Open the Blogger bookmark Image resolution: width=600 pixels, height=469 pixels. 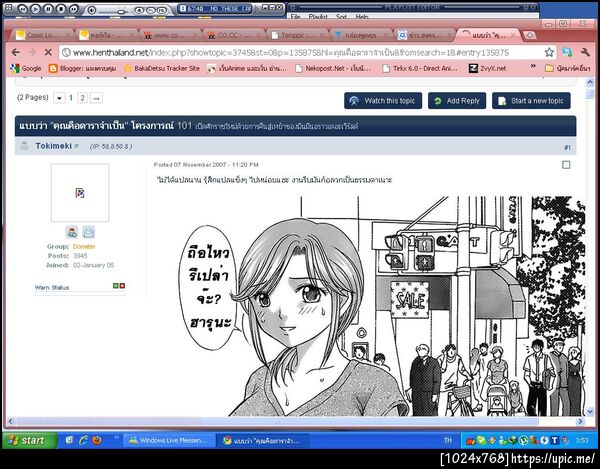[x=82, y=68]
